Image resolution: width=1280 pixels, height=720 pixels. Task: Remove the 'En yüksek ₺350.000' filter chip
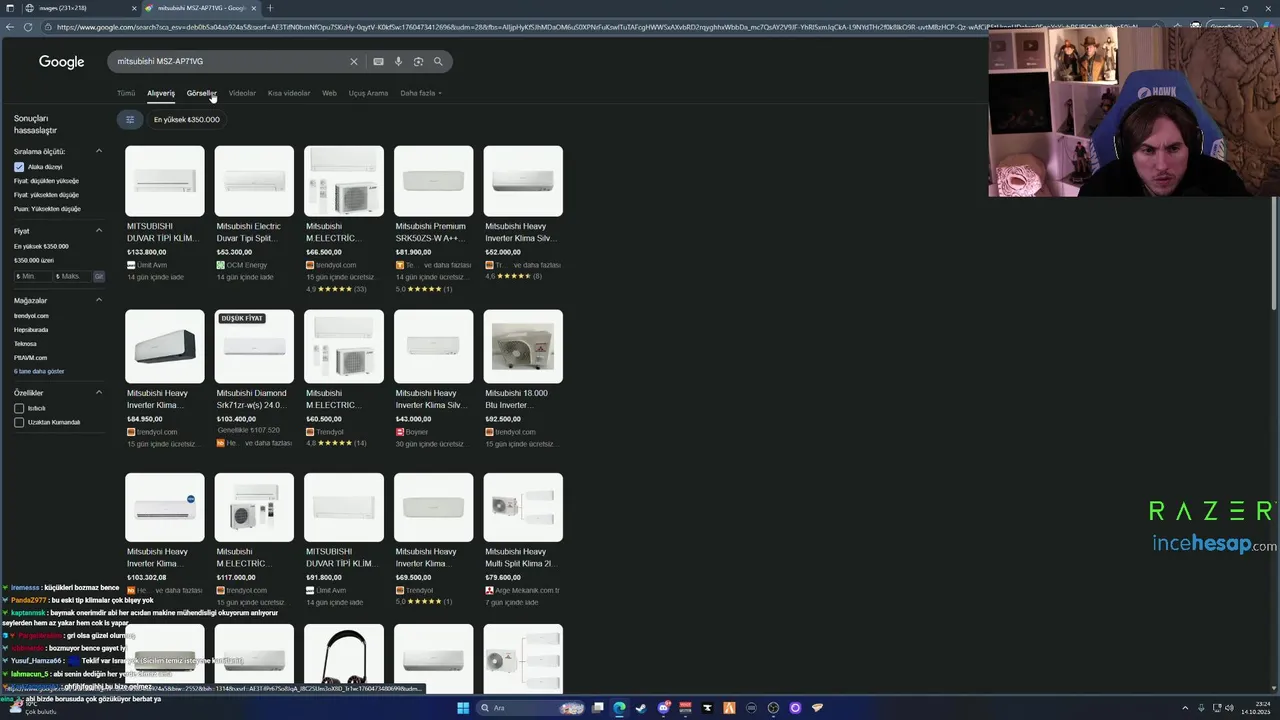click(x=186, y=119)
